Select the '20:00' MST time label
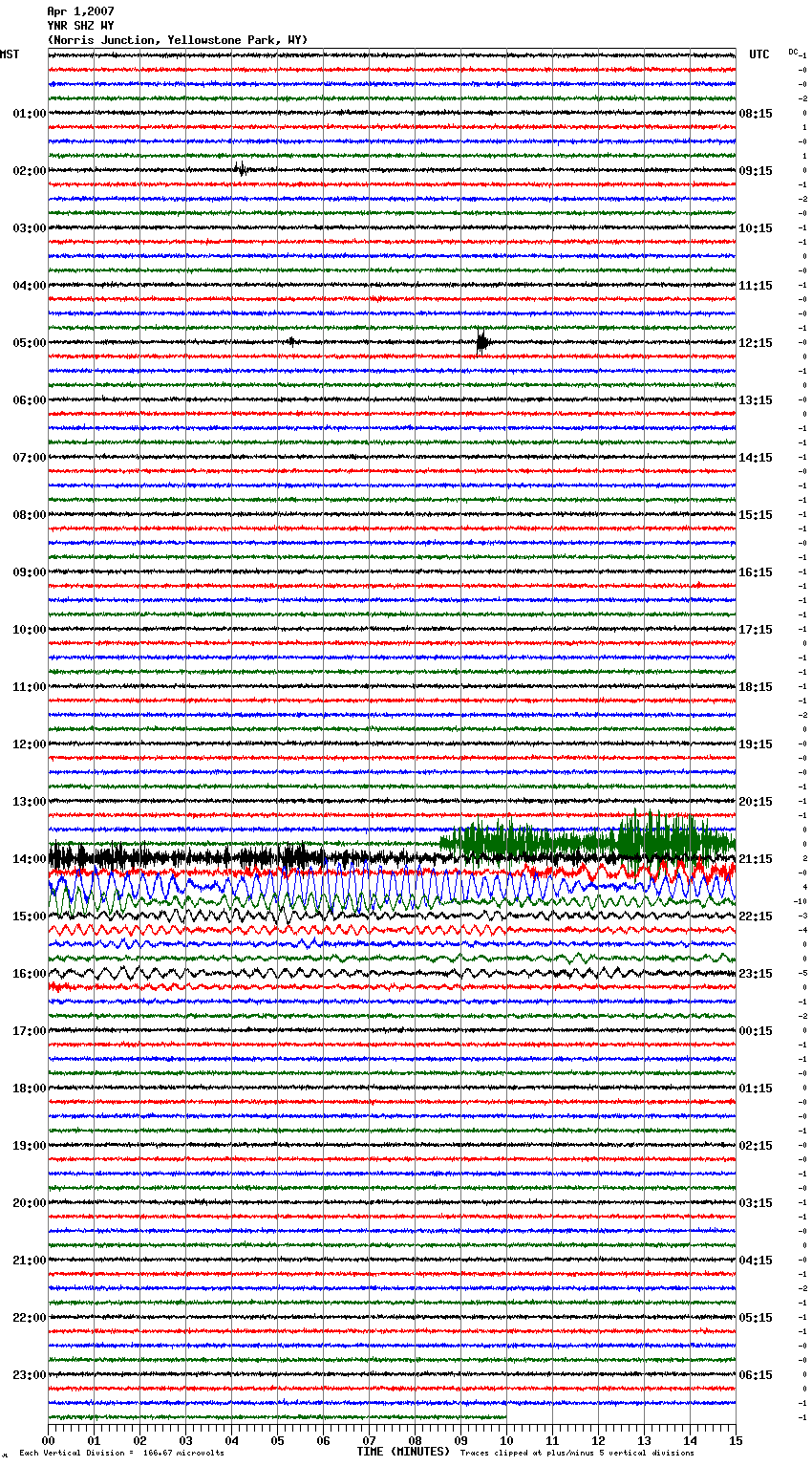The width and height of the screenshot is (812, 1466). (30, 1203)
